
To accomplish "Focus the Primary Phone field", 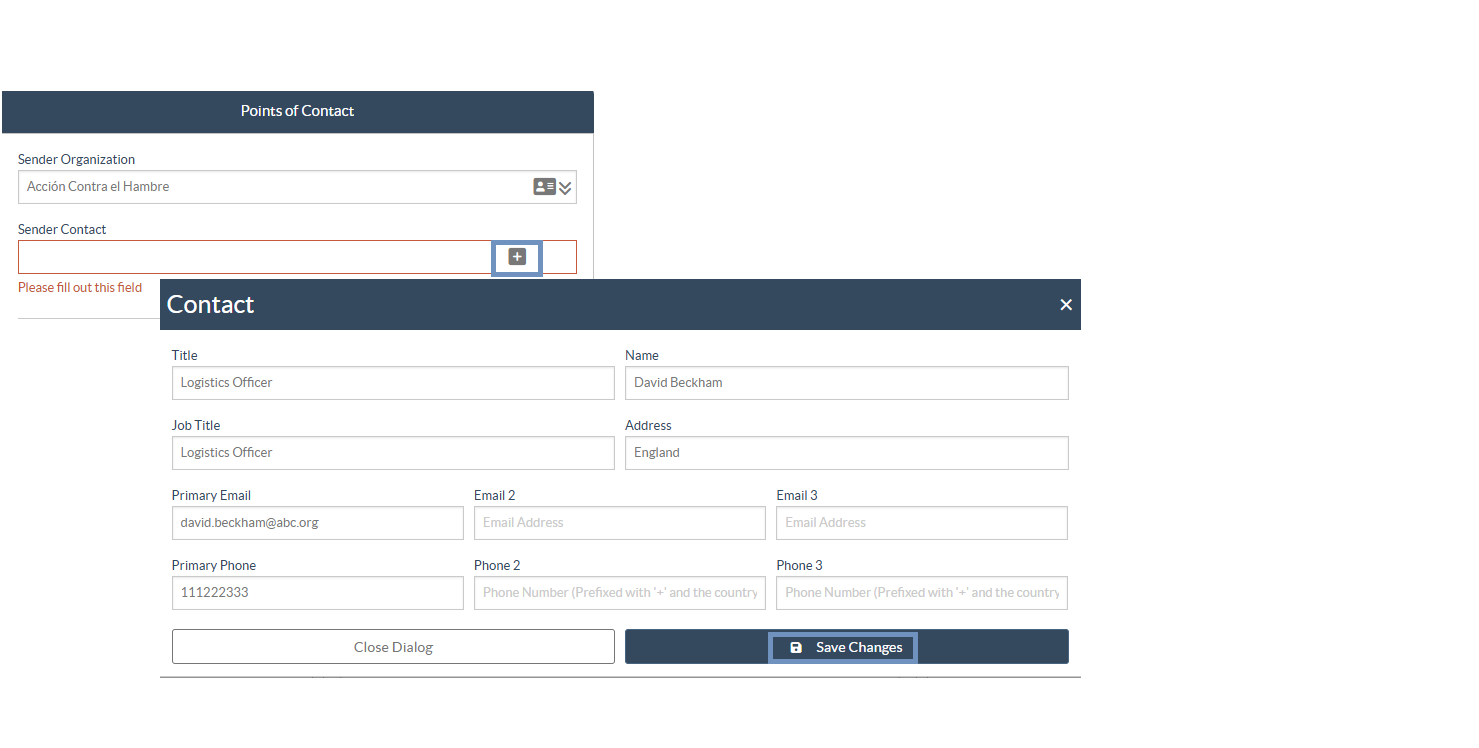I will [x=317, y=593].
